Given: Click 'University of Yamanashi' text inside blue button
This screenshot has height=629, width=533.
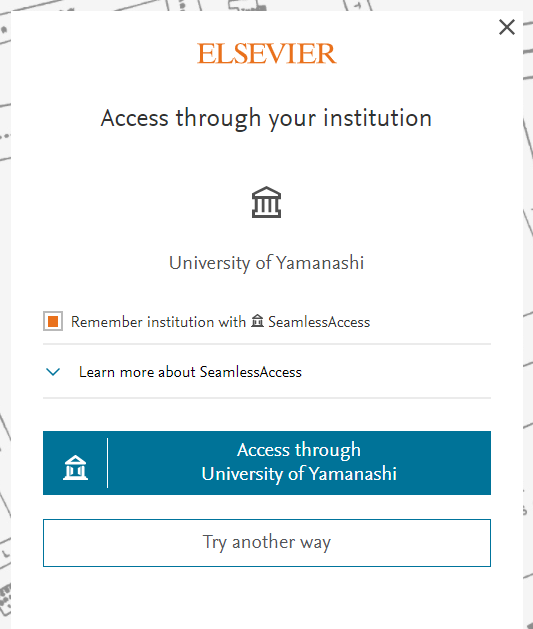Looking at the screenshot, I should 299,474.
